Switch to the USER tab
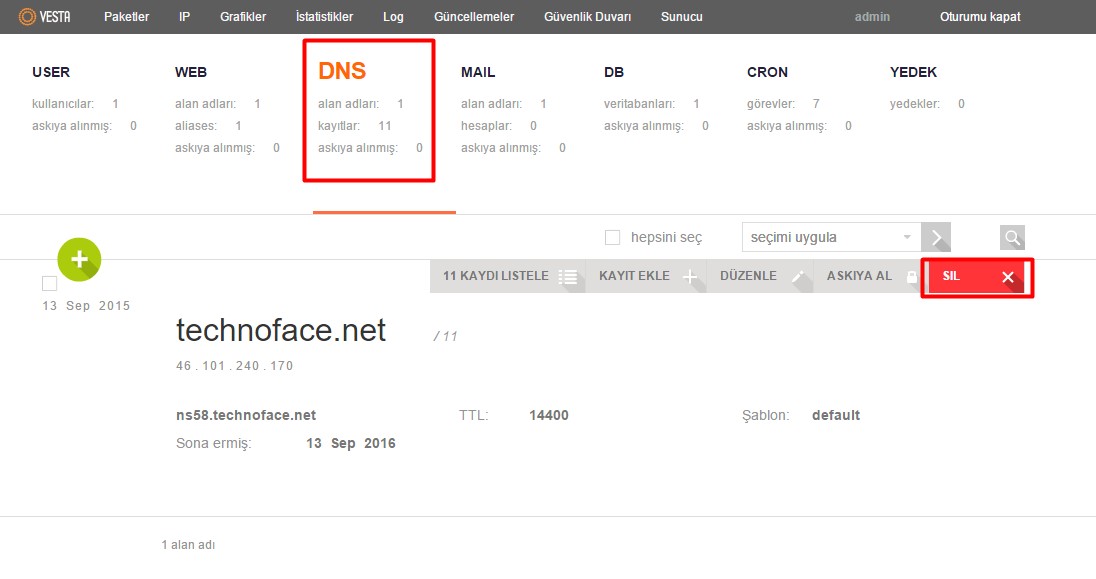Image resolution: width=1096 pixels, height=579 pixels. (x=51, y=72)
